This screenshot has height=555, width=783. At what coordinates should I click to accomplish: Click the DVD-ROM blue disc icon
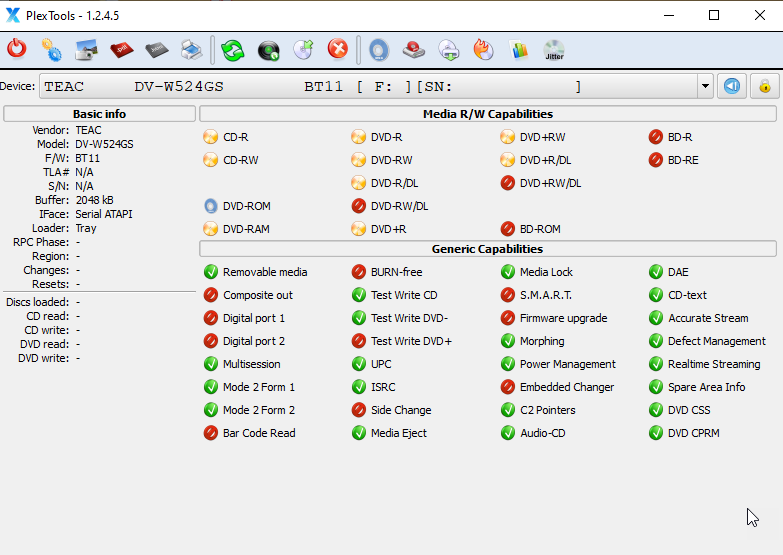[x=211, y=206]
